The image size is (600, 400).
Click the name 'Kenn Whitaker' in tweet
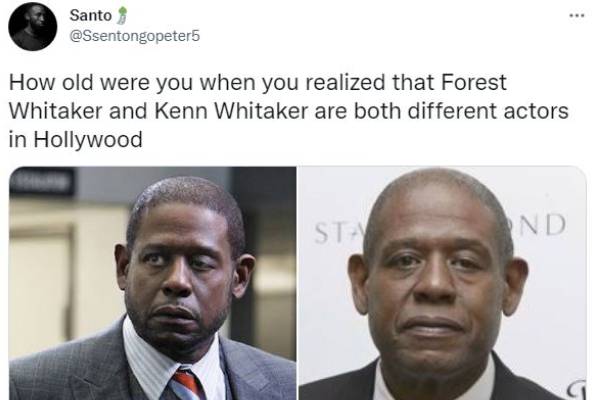tap(231, 111)
